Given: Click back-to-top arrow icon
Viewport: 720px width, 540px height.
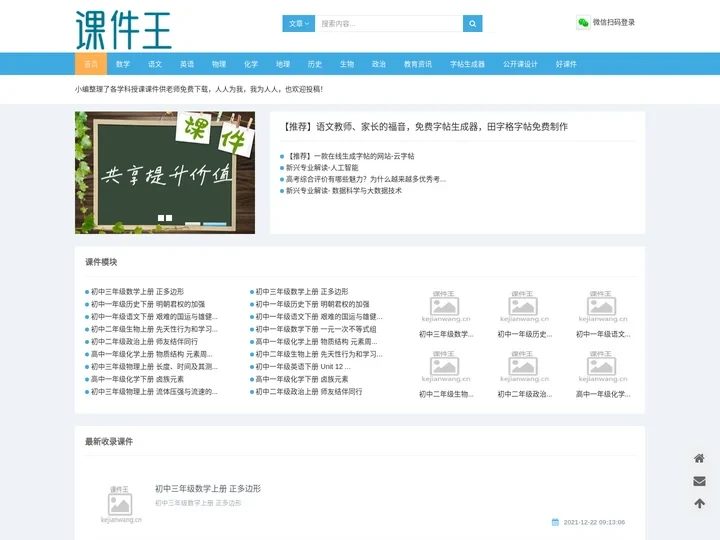Looking at the screenshot, I should (x=699, y=504).
